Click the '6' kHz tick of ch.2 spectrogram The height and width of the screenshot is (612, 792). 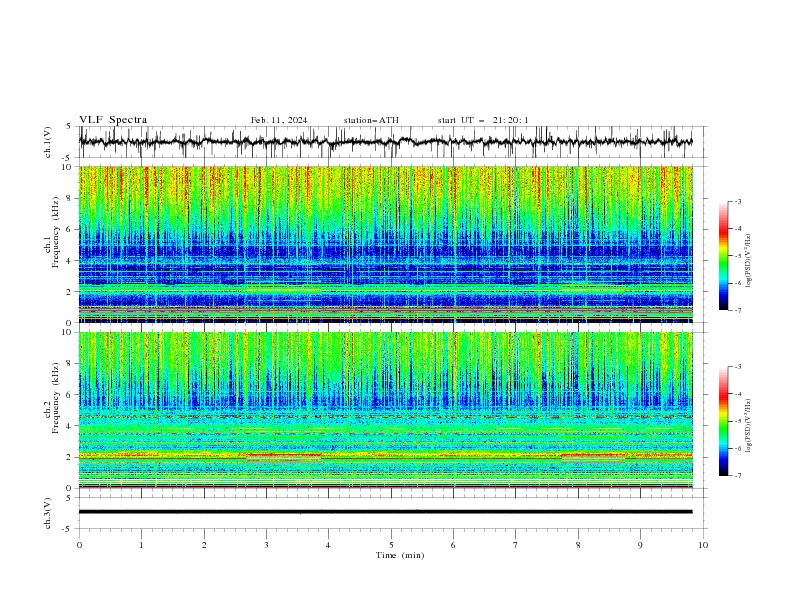(70, 394)
